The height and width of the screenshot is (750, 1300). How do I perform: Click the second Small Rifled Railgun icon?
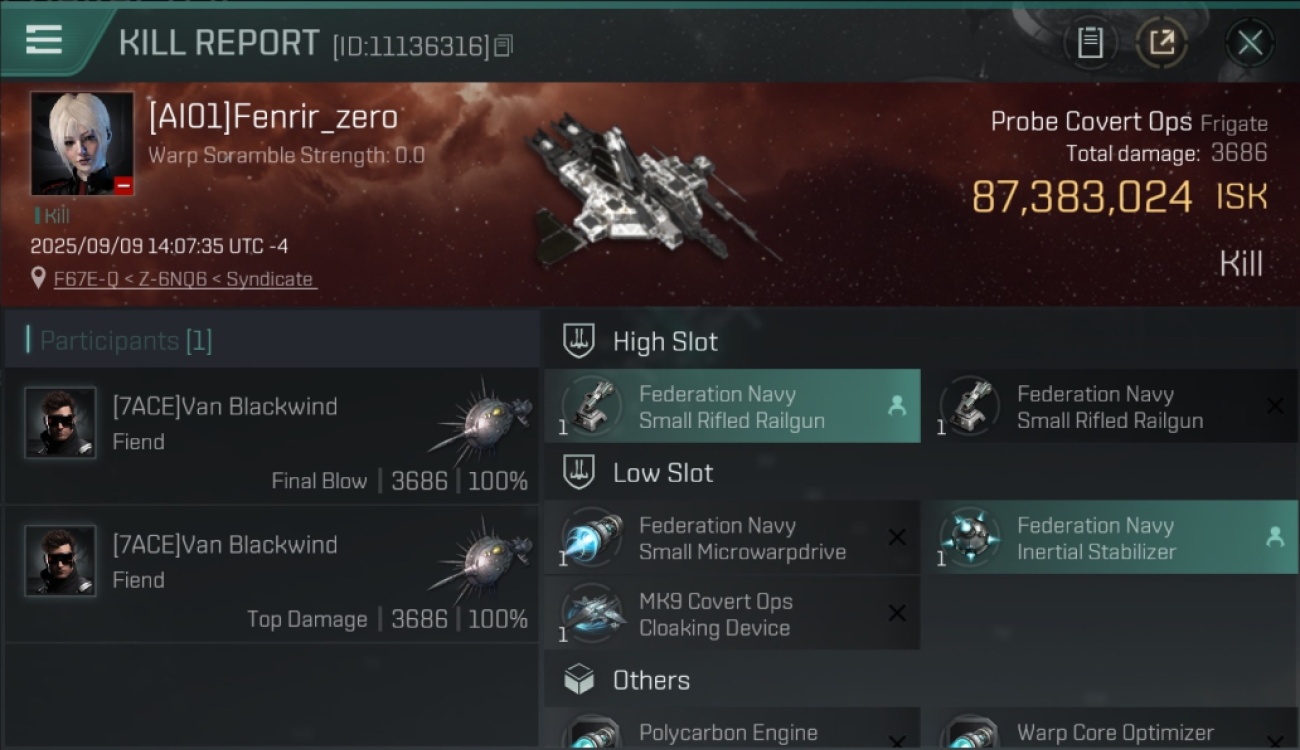(970, 406)
